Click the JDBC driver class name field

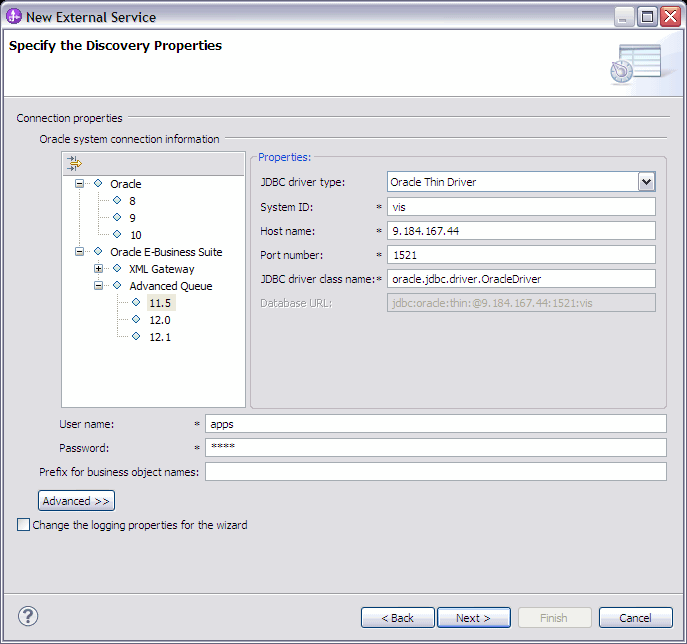(x=521, y=279)
